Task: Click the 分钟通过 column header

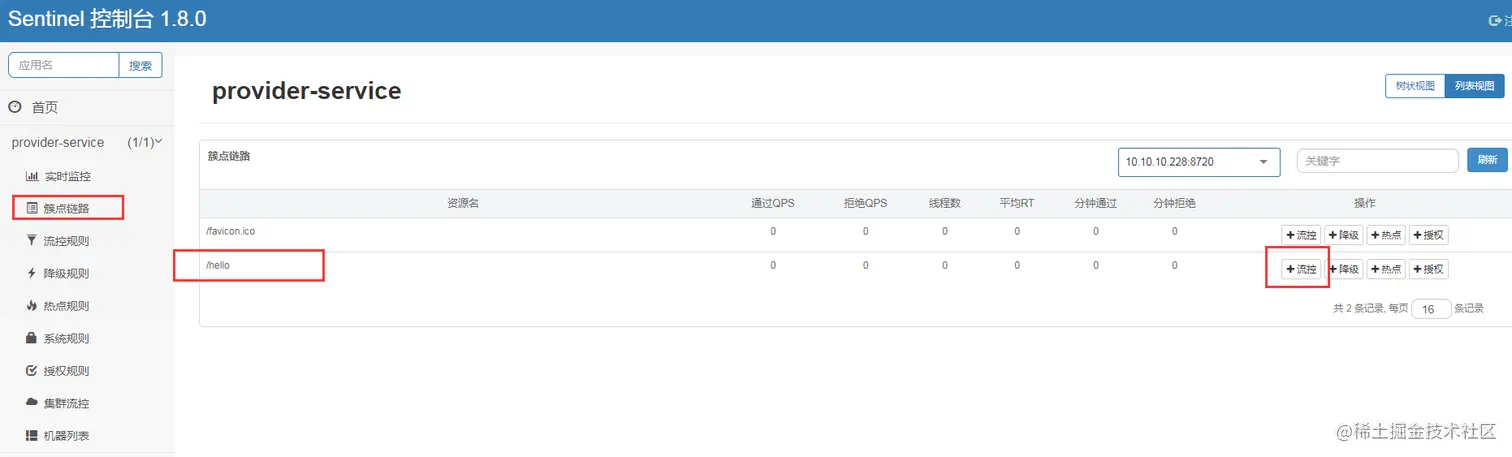Action: [x=1095, y=203]
